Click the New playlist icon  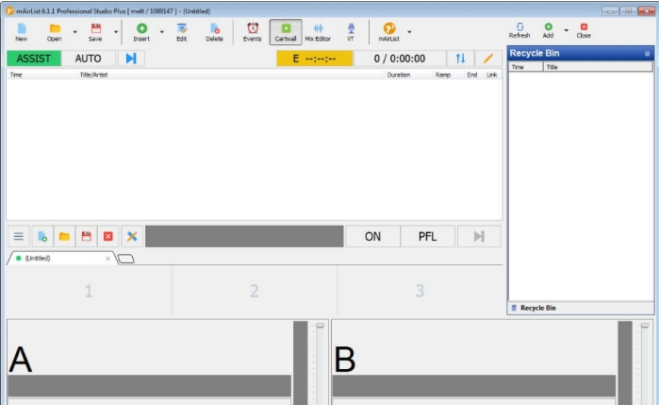pos(21,31)
